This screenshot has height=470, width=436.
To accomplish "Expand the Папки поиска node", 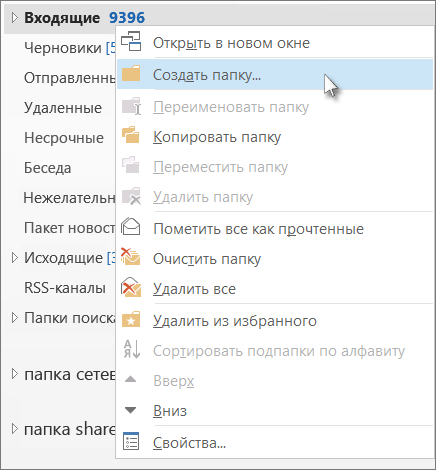I will [x=14, y=318].
